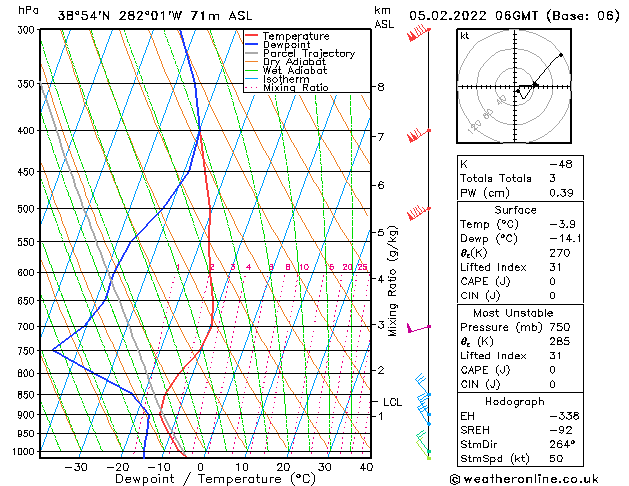Click the magenta wind barb at 700 hPa
Viewport: 629px width, 486px height.
pos(418,328)
